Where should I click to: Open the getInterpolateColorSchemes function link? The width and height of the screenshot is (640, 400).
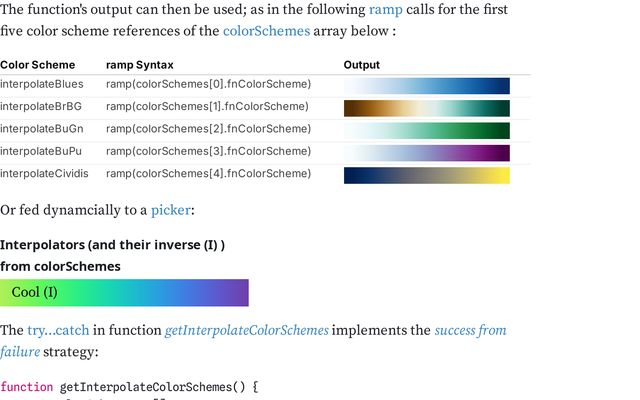coord(247,330)
